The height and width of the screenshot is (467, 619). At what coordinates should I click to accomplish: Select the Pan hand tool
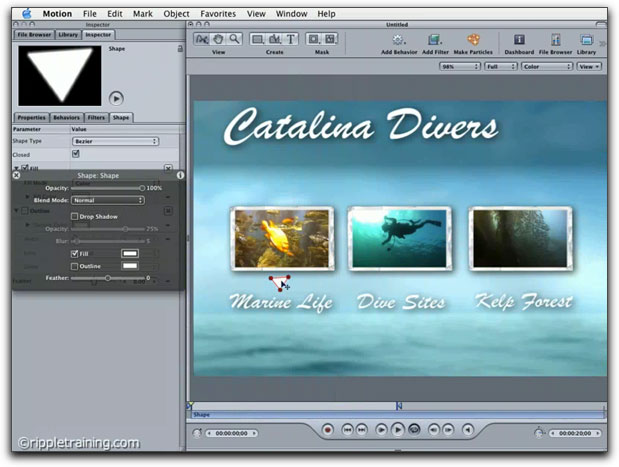[x=218, y=39]
